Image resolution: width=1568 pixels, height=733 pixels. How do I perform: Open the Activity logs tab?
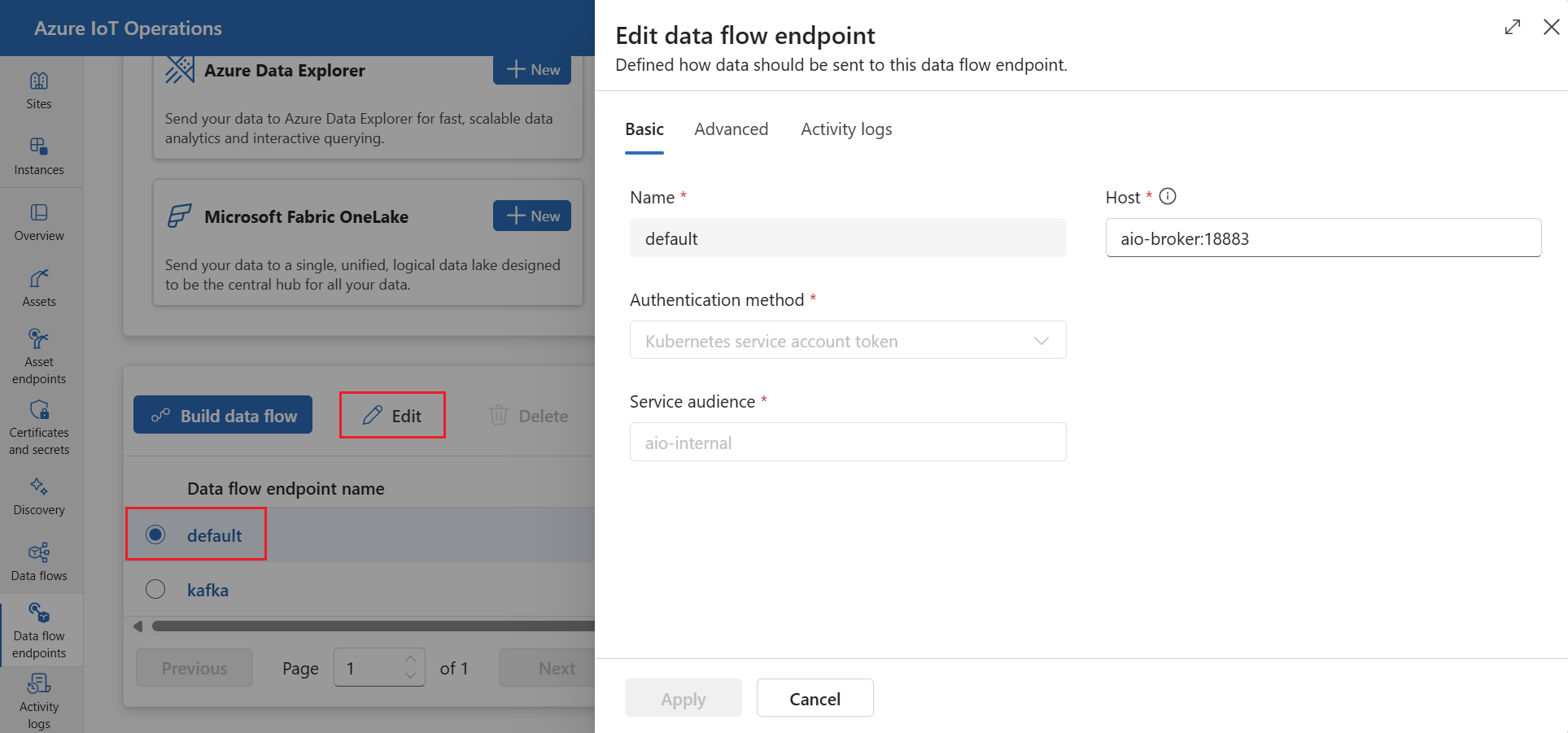click(x=845, y=129)
